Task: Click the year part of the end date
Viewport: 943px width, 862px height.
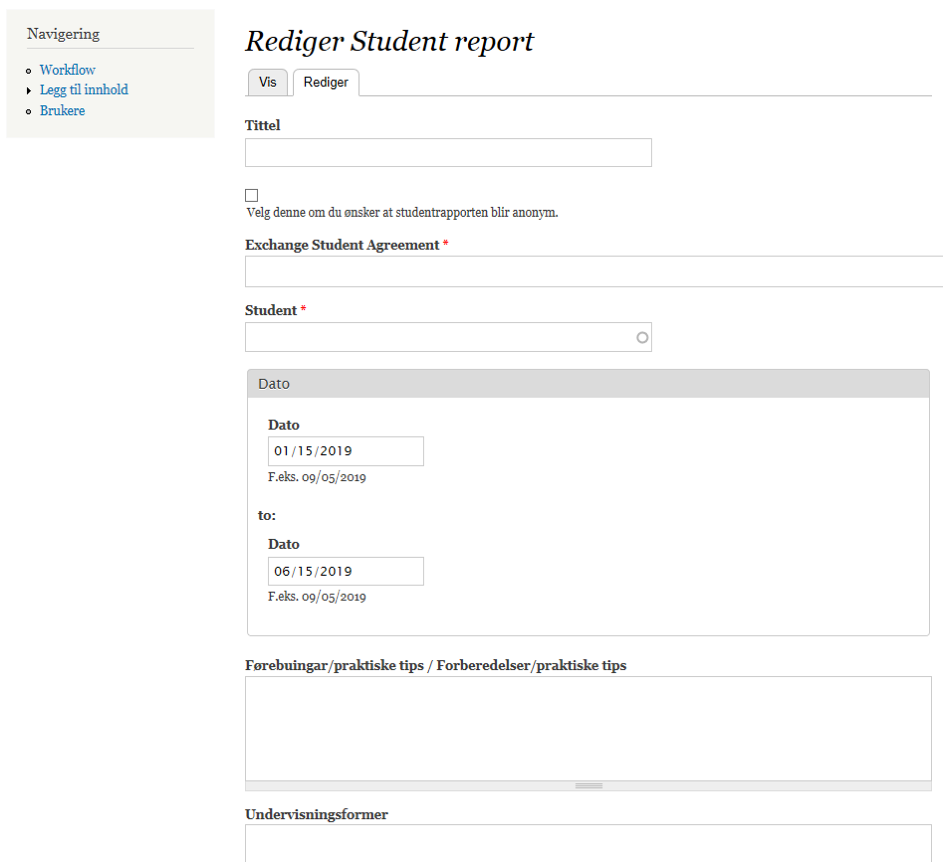Action: point(336,571)
